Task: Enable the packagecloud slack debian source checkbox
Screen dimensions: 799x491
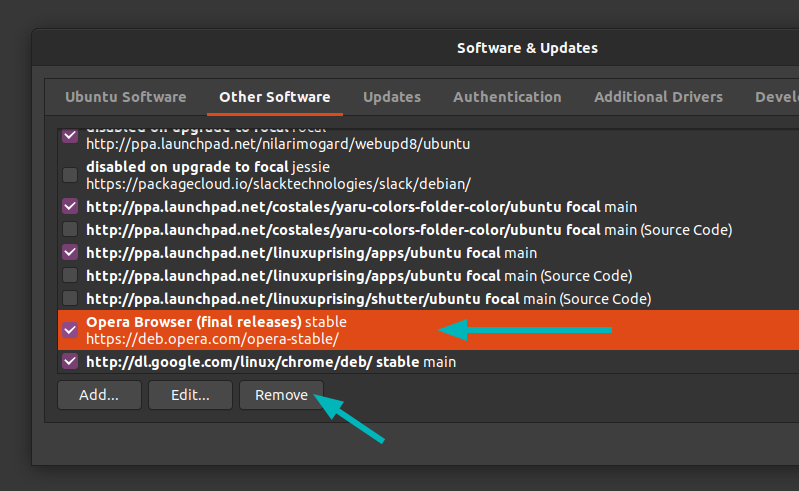Action: coord(70,175)
